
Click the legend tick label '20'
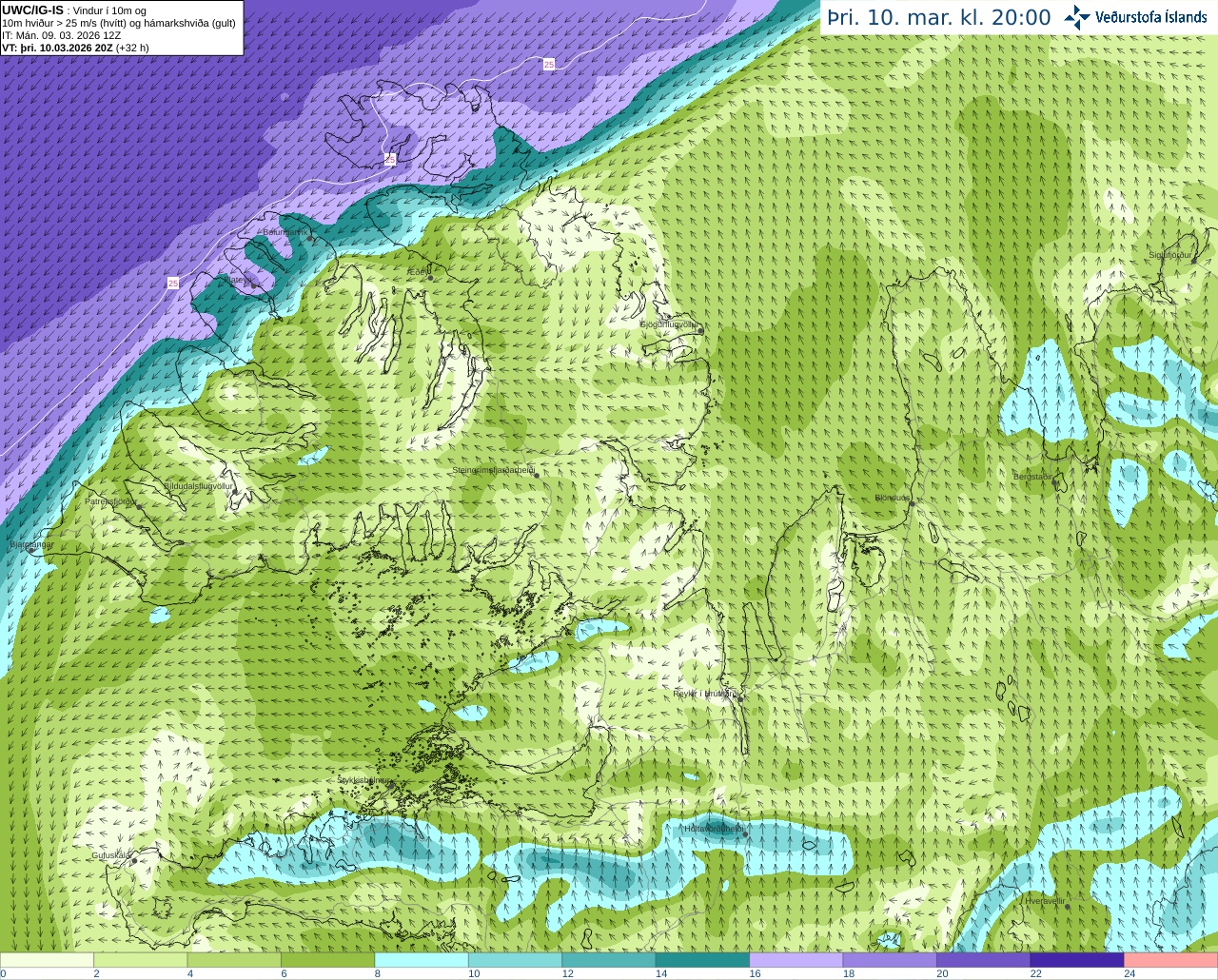(x=942, y=973)
